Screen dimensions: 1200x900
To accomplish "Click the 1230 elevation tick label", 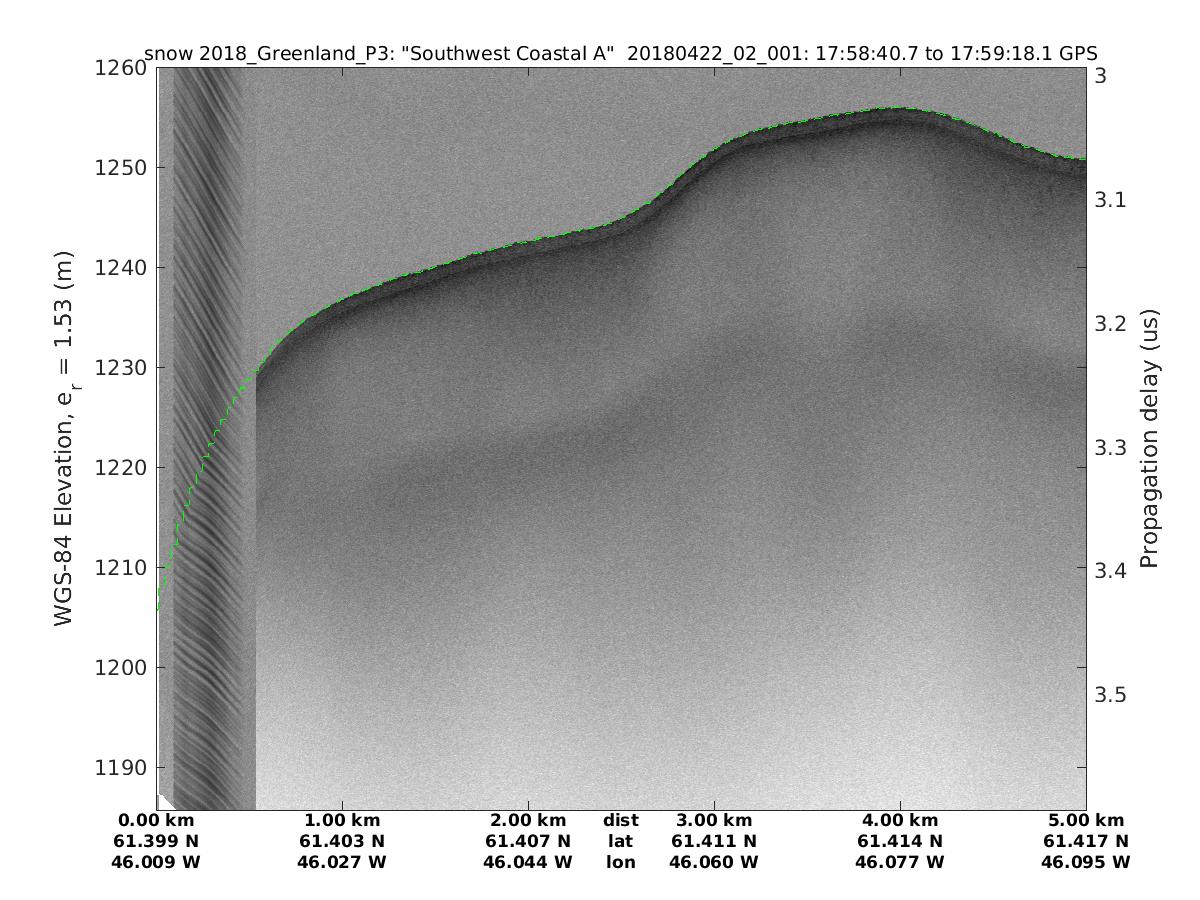I will [x=120, y=368].
